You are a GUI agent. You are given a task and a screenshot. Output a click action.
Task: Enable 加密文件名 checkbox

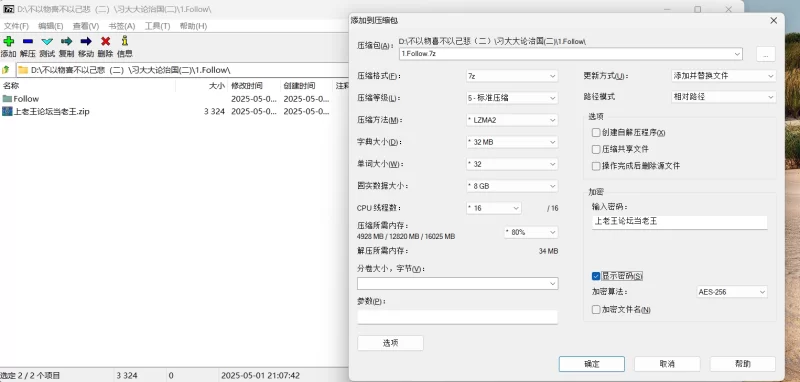pos(595,310)
